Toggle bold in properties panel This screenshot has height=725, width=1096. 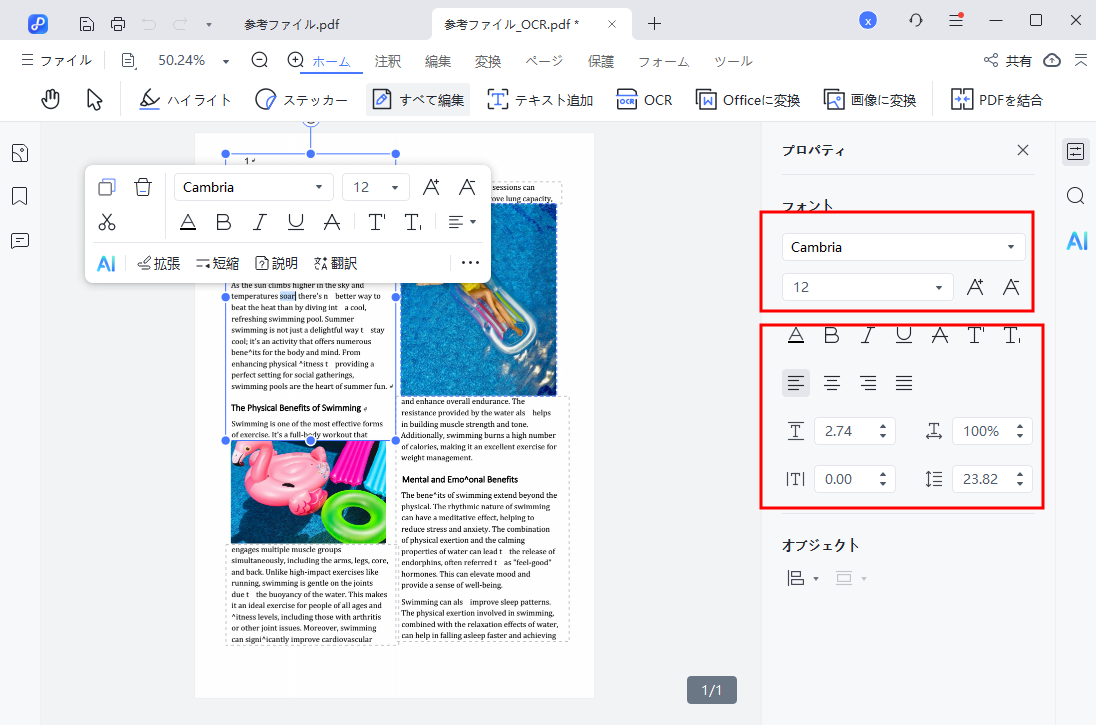[x=831, y=335]
